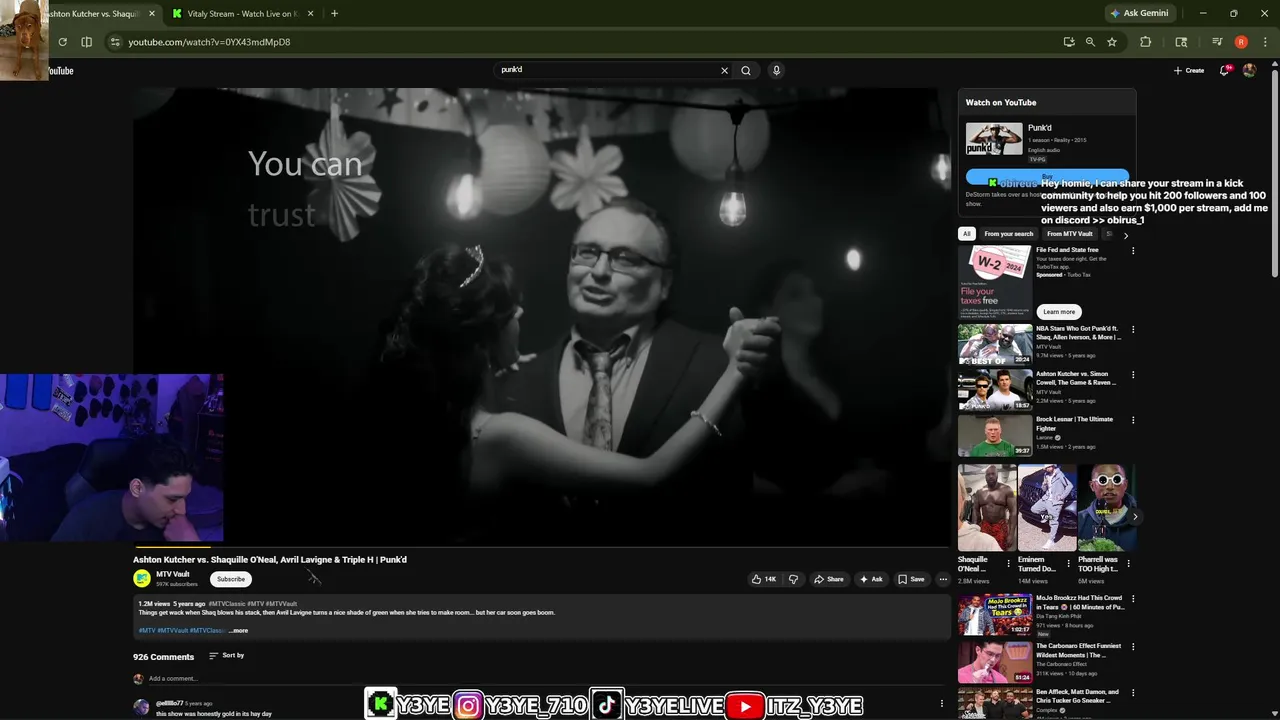Open the Sort by comments dropdown

pyautogui.click(x=227, y=656)
